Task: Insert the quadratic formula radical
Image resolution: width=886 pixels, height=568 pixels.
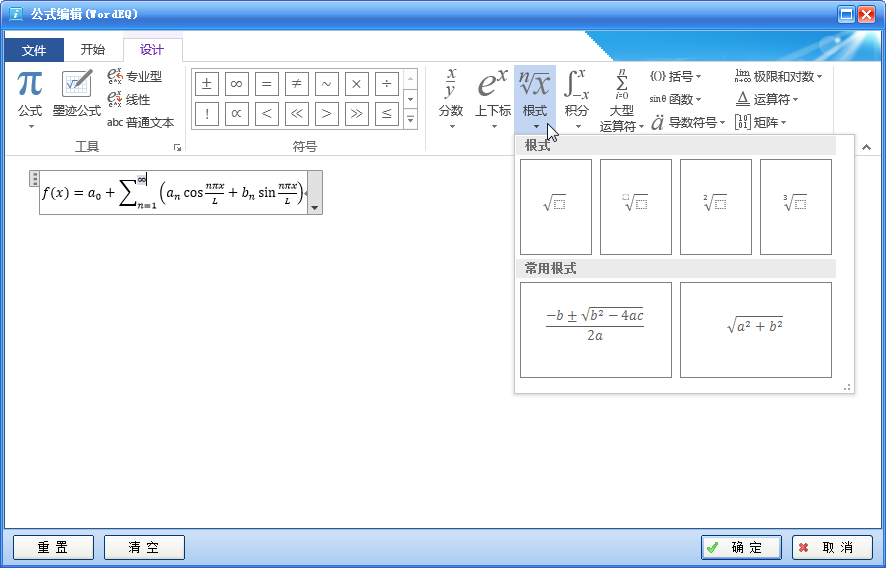Action: (596, 330)
